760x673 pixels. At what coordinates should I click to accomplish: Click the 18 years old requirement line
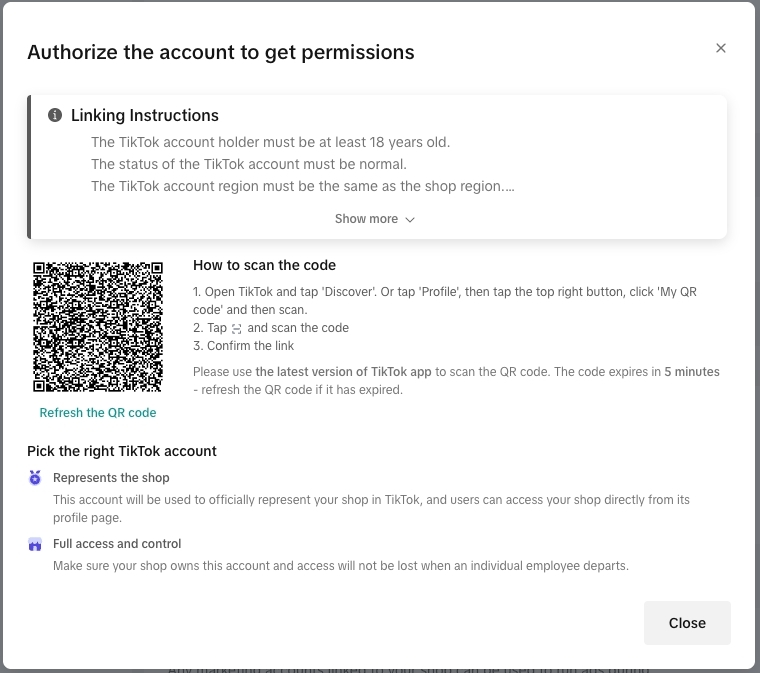point(270,142)
